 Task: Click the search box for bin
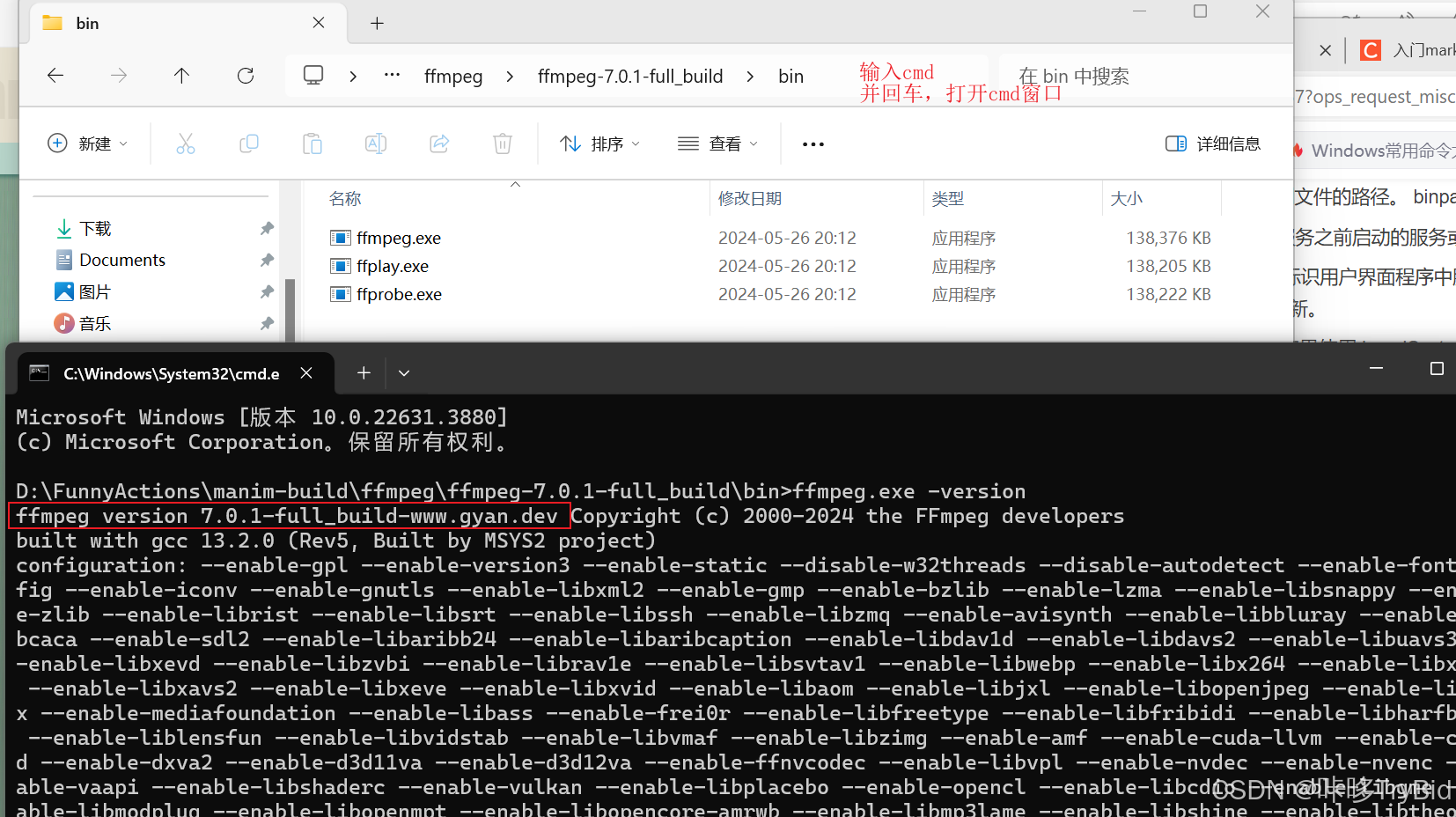tap(1144, 77)
